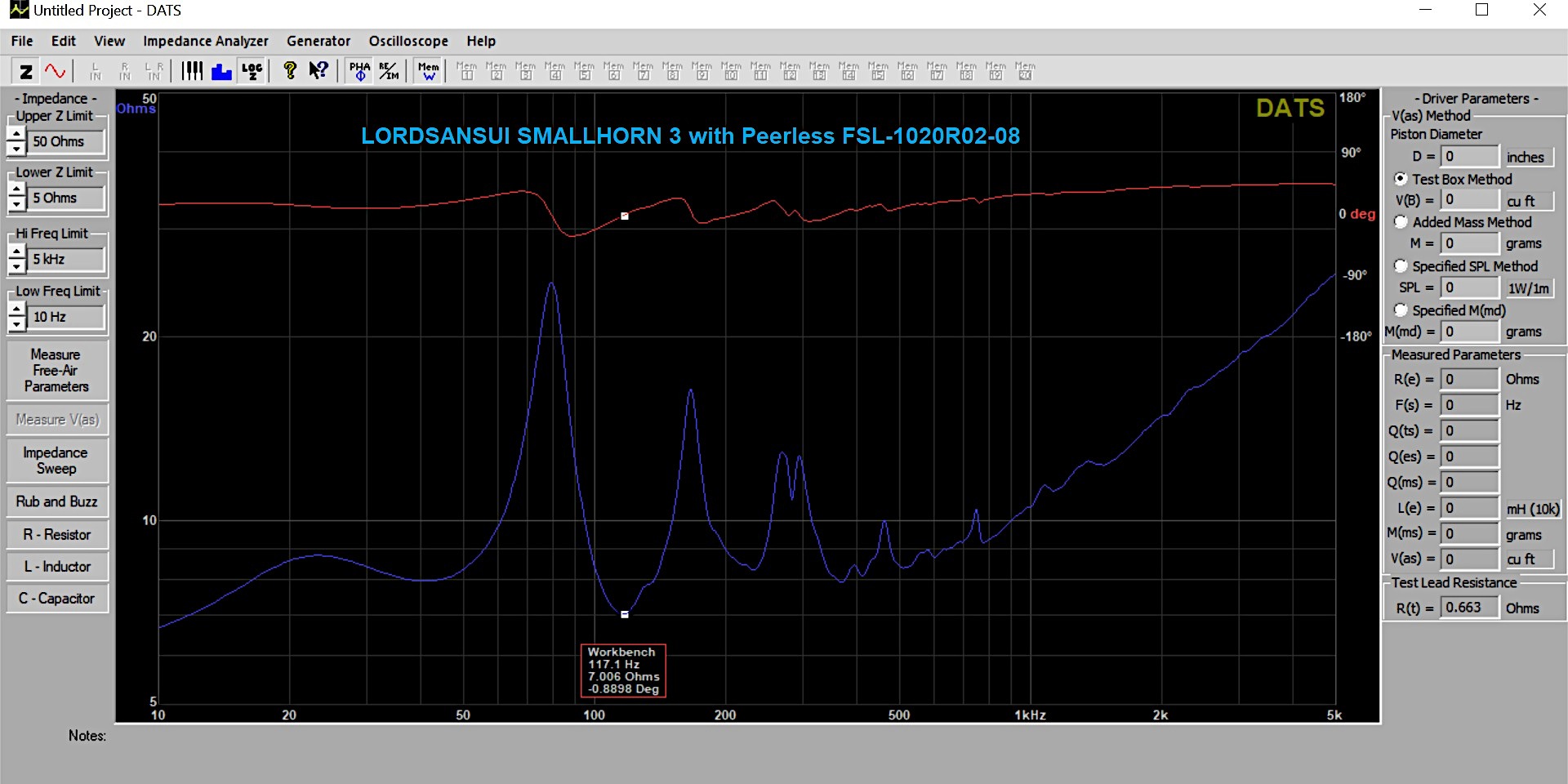Select the Mem 20 memory slot
The width and height of the screenshot is (1568, 784).
[x=1025, y=71]
